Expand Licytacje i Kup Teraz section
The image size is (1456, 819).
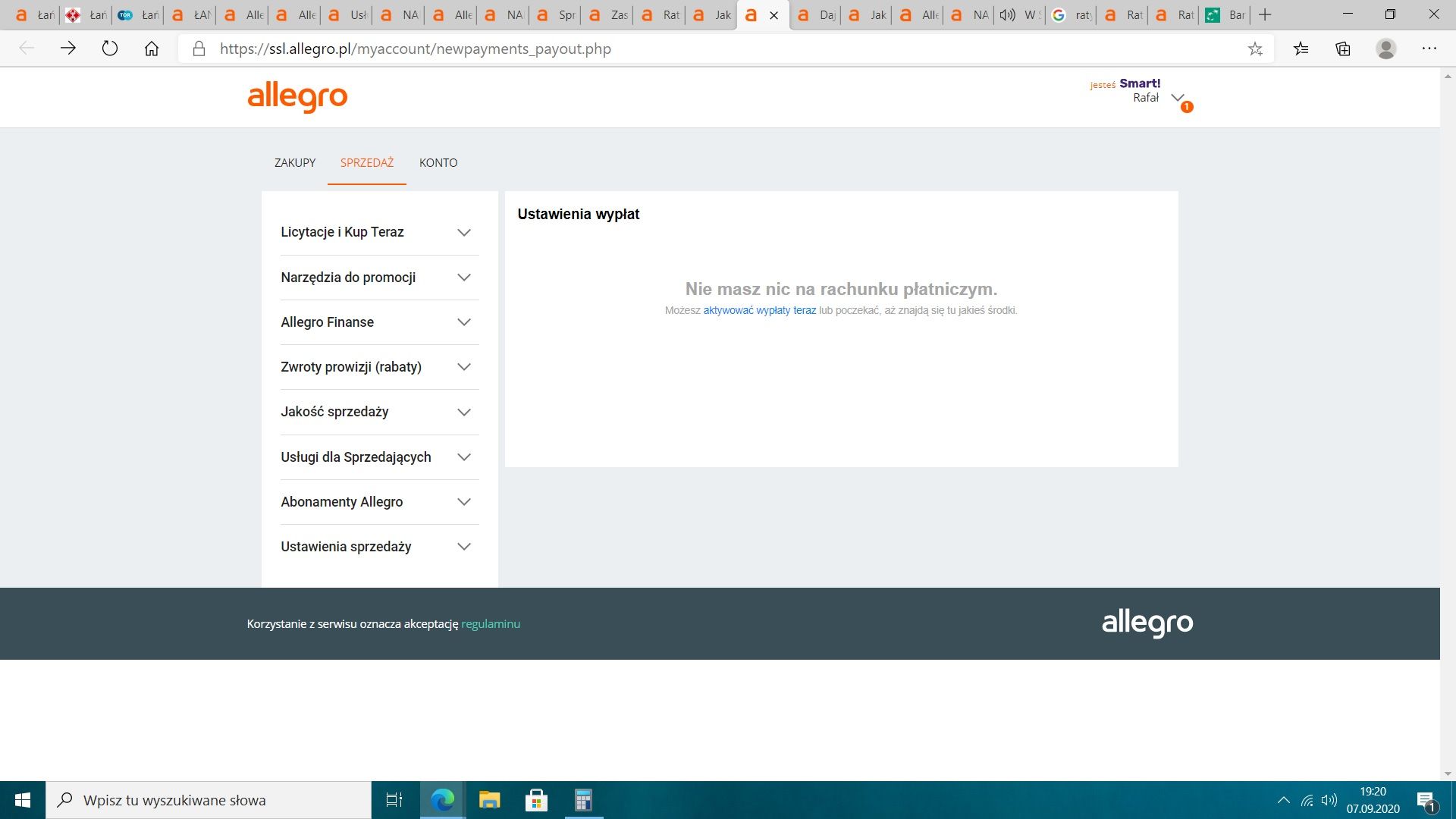click(380, 232)
